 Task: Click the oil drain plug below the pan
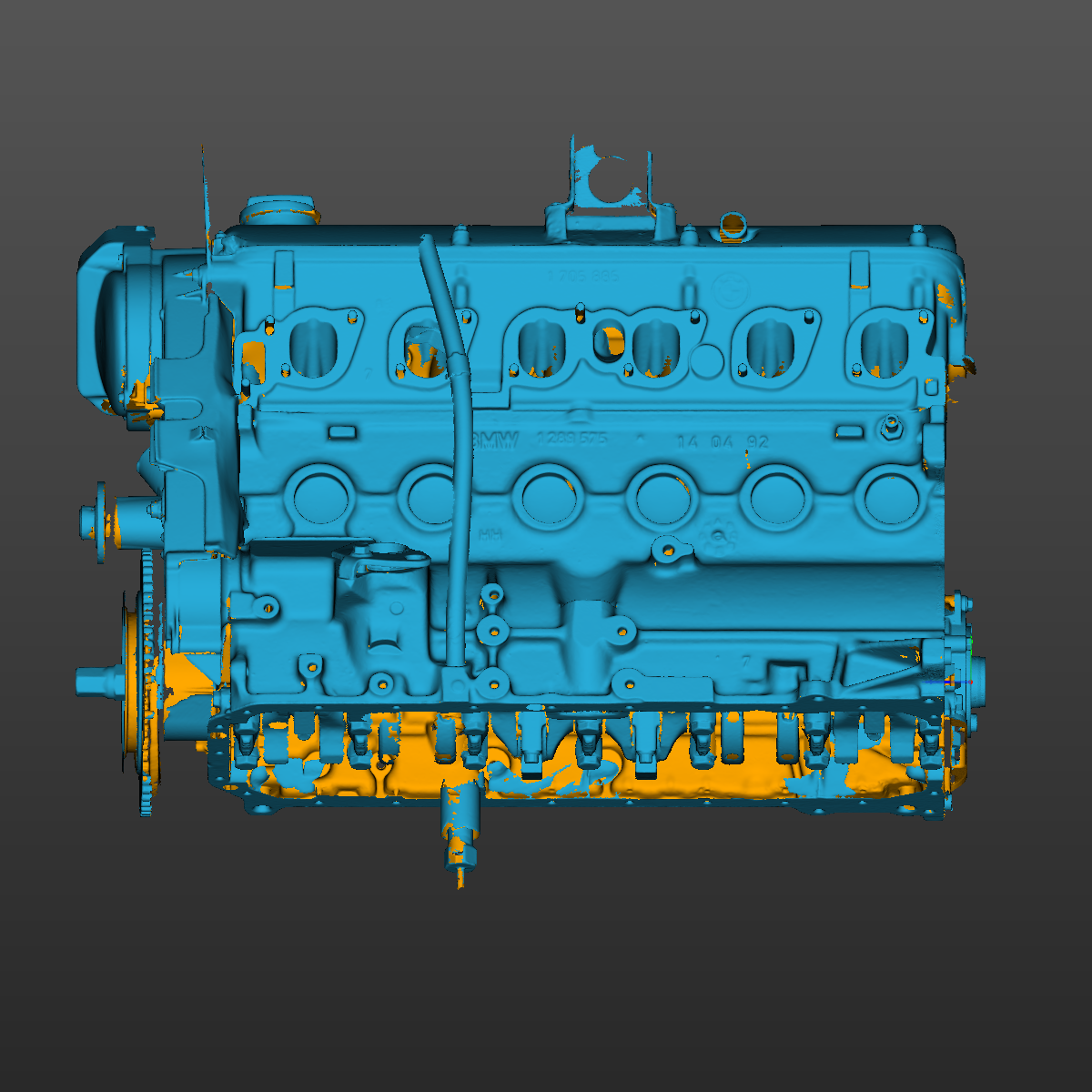point(460,833)
